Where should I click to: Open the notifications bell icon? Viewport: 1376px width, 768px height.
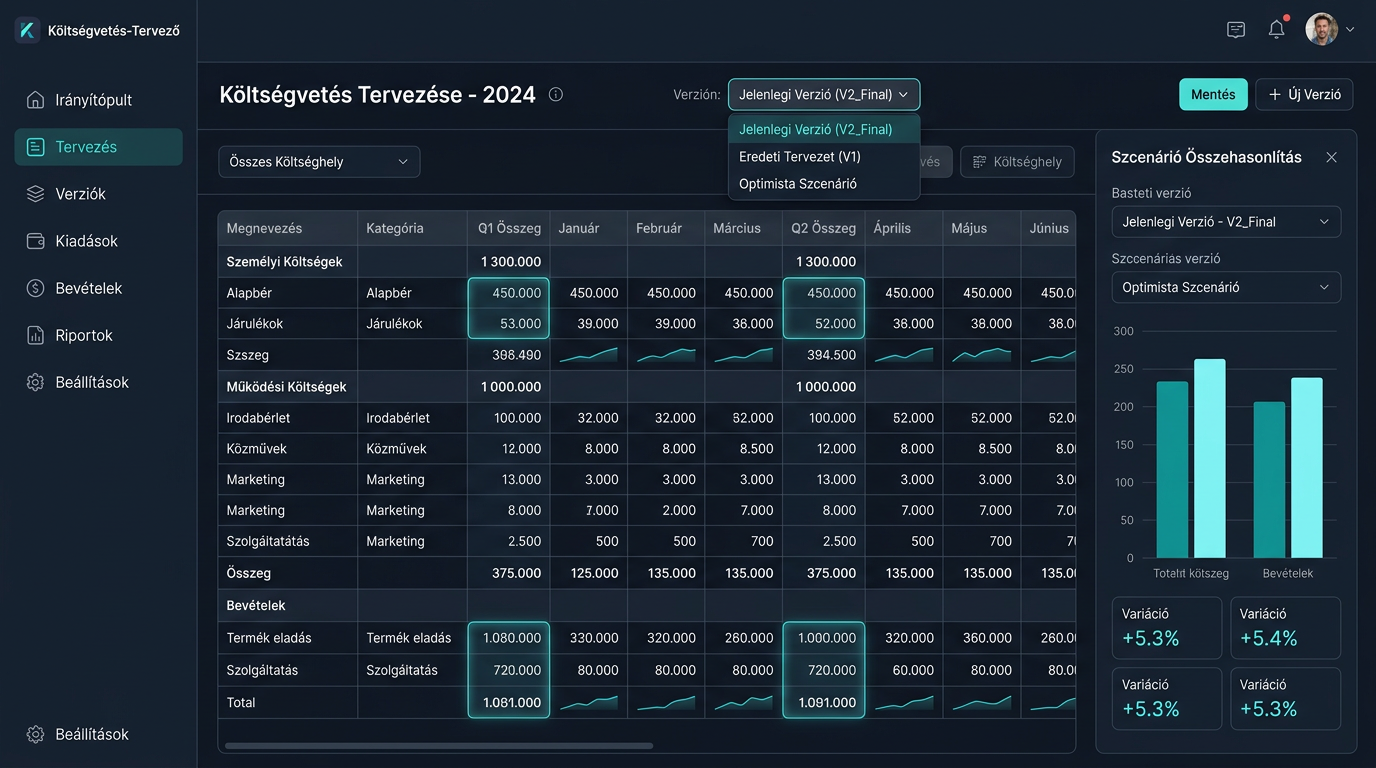tap(1277, 30)
